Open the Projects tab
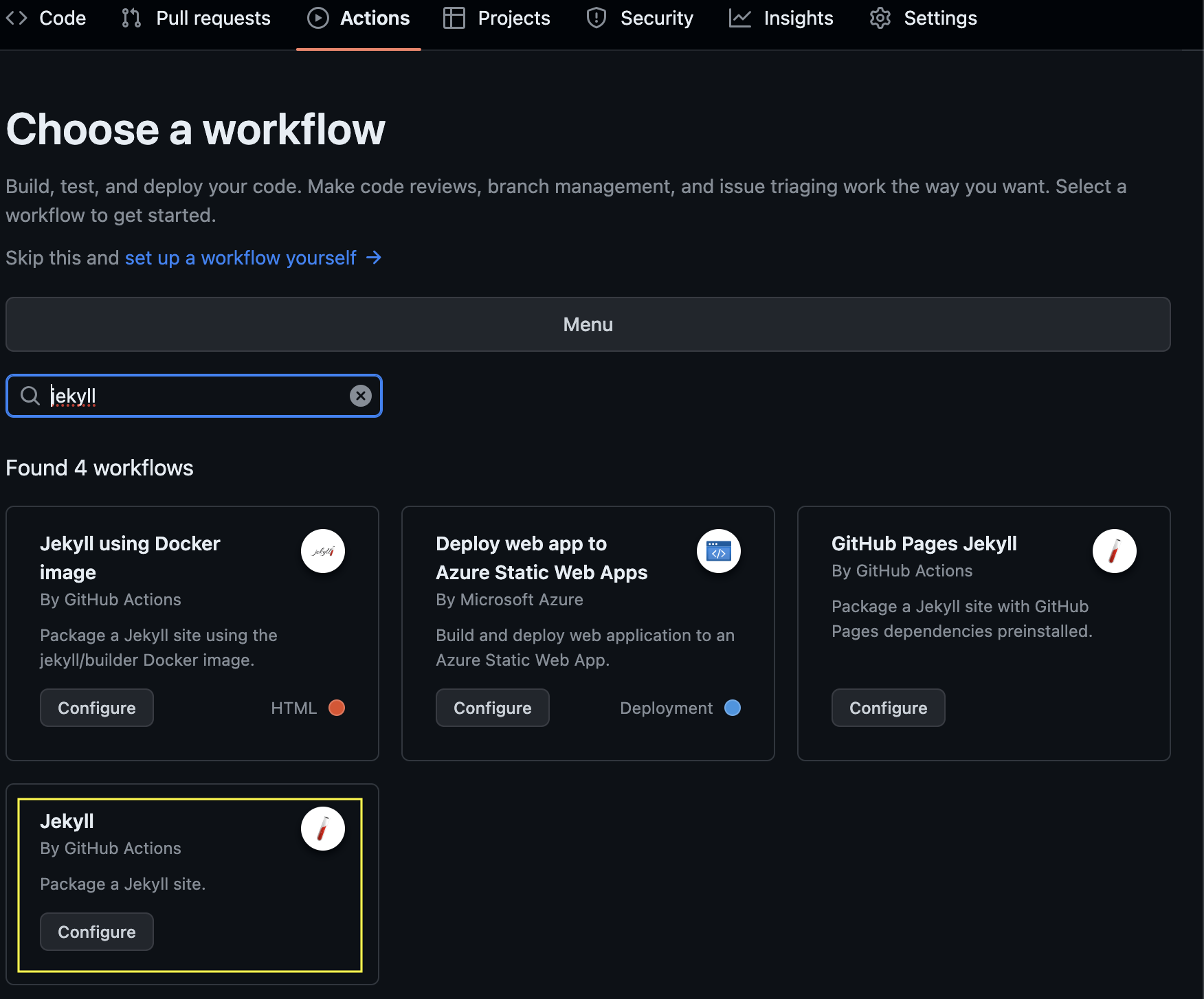This screenshot has width=1204, height=999. pyautogui.click(x=497, y=19)
